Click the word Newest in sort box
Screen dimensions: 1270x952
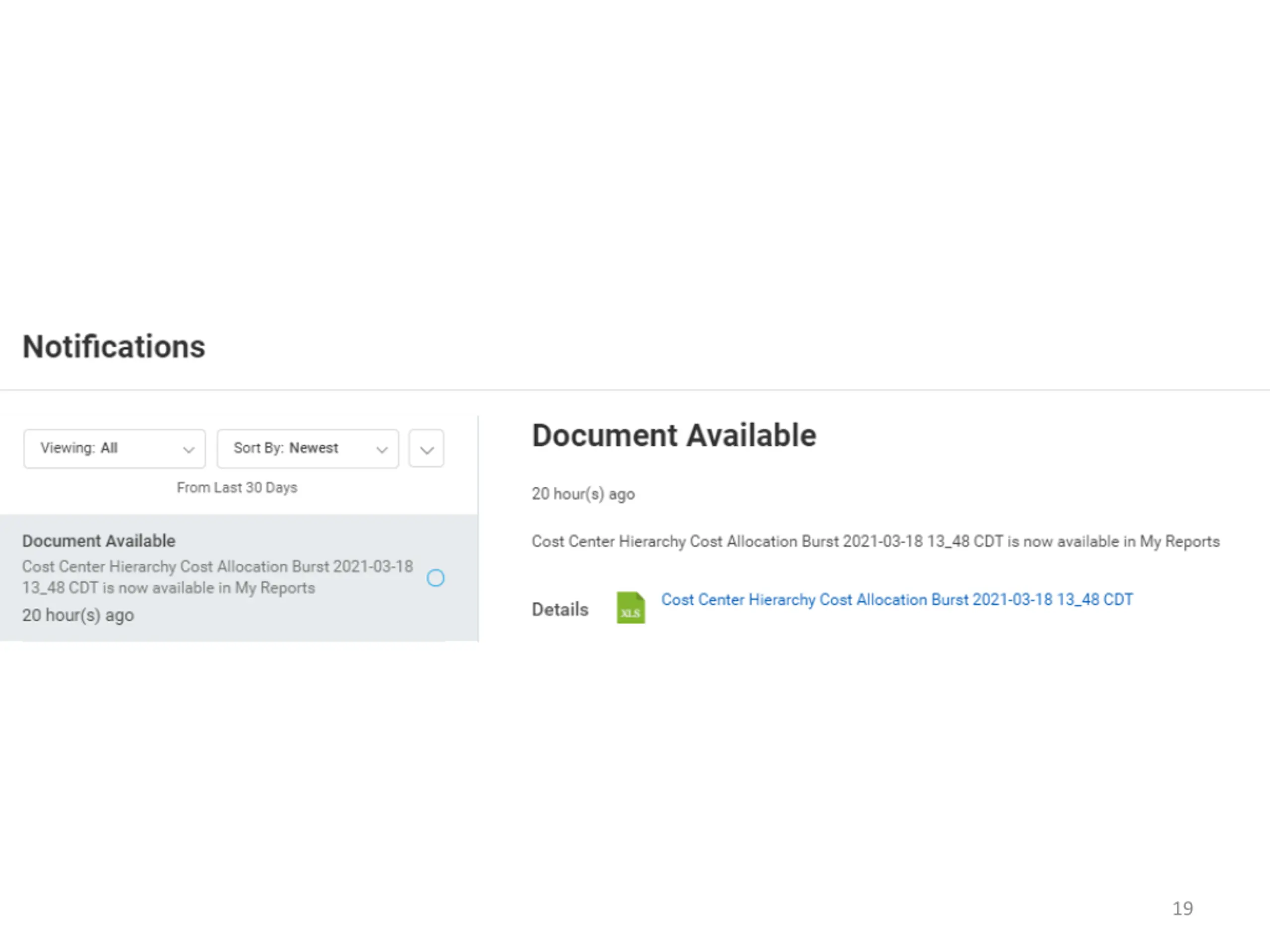pos(314,448)
